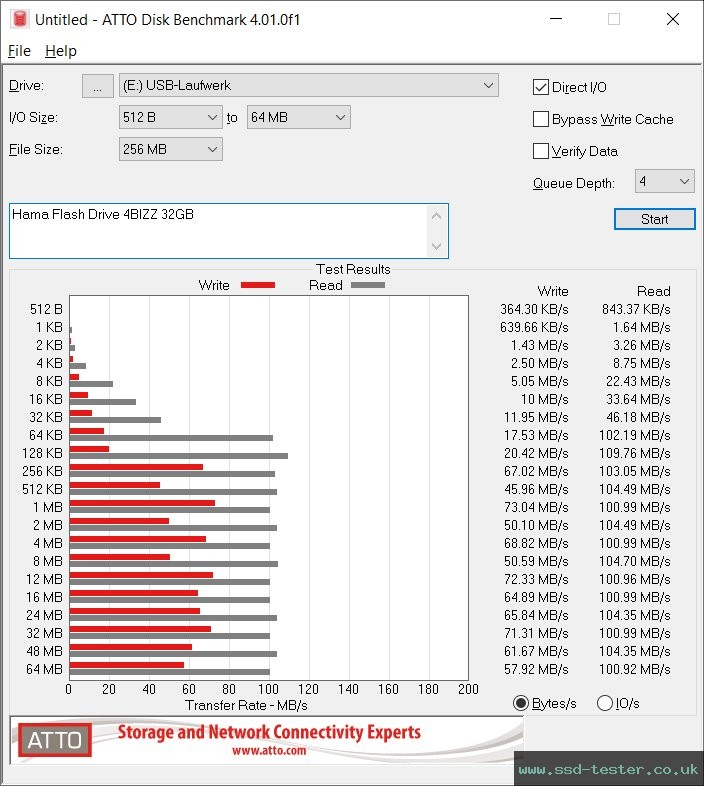Click the 8 KB read value 22.43 MB/s
The width and height of the screenshot is (704, 786).
pyautogui.click(x=638, y=381)
